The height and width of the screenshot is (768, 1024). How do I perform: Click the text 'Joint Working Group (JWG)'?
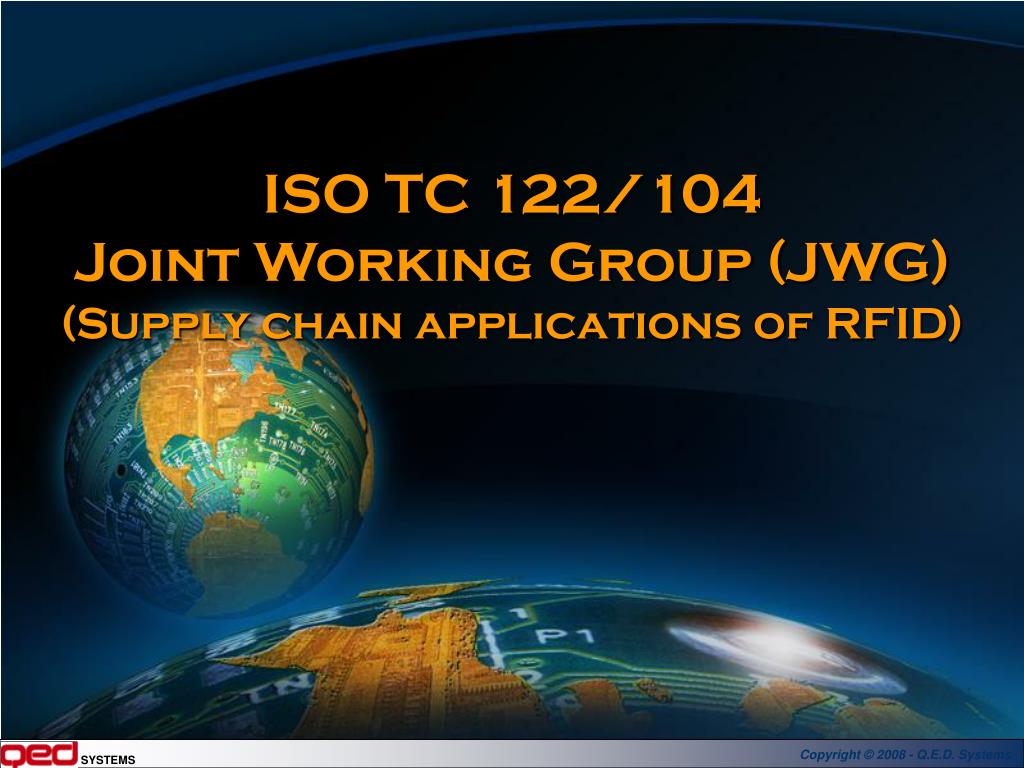511,262
